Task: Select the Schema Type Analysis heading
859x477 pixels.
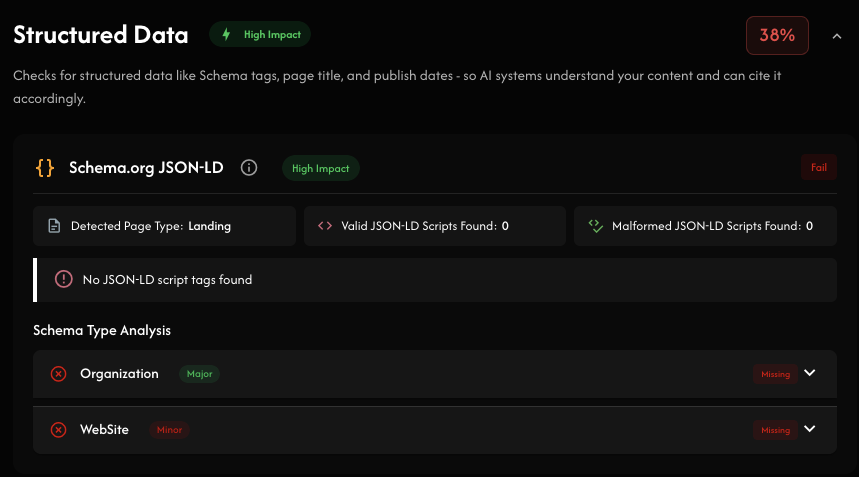Action: point(102,330)
